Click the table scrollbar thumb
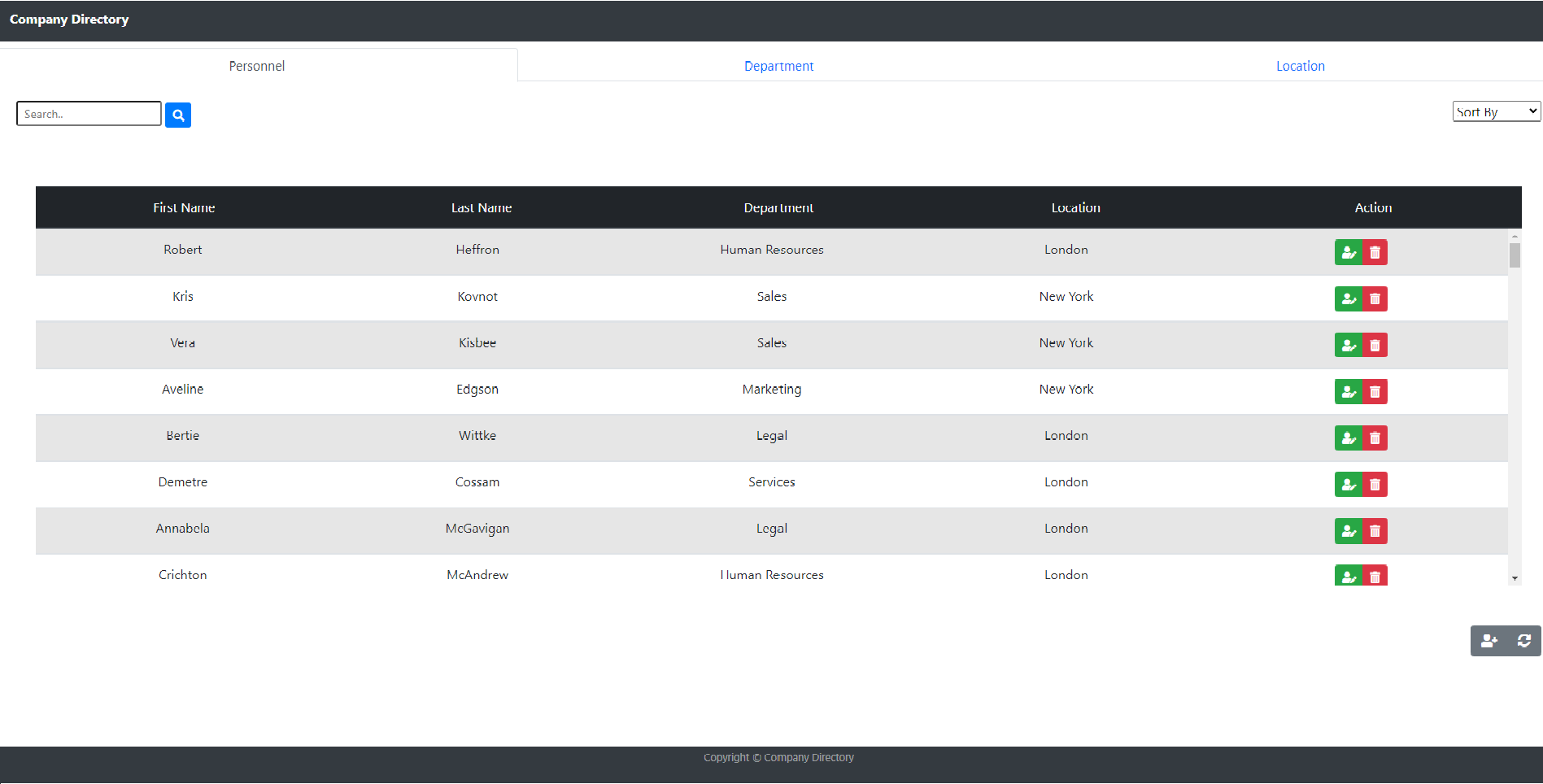The height and width of the screenshot is (784, 1543). (x=1515, y=255)
